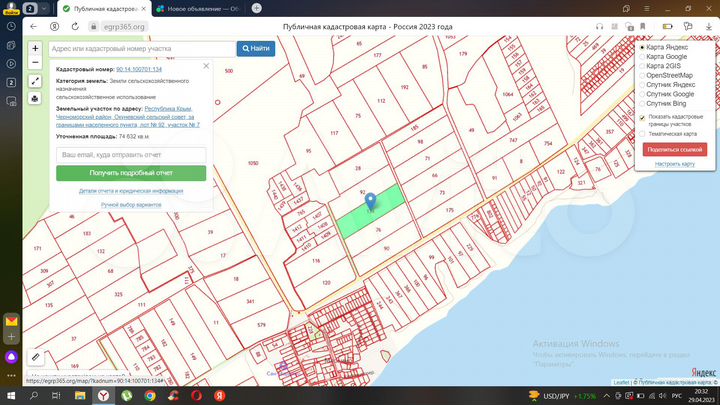Open the measure ruler tool
720x405 pixels.
(36, 356)
